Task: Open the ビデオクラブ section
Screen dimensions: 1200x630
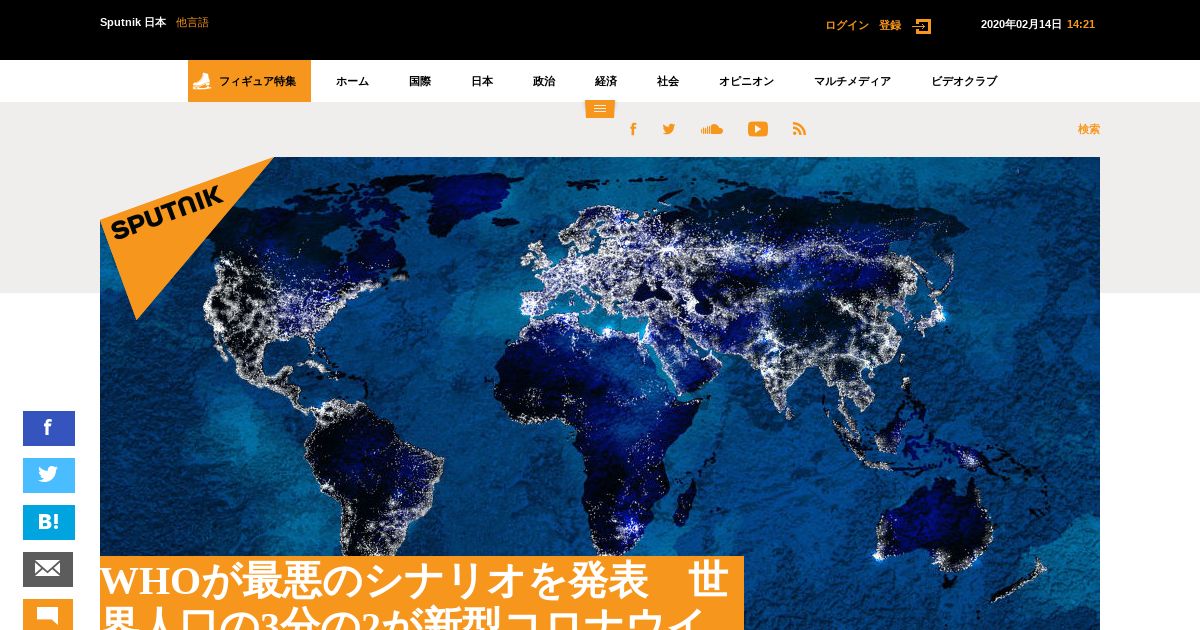Action: (964, 81)
